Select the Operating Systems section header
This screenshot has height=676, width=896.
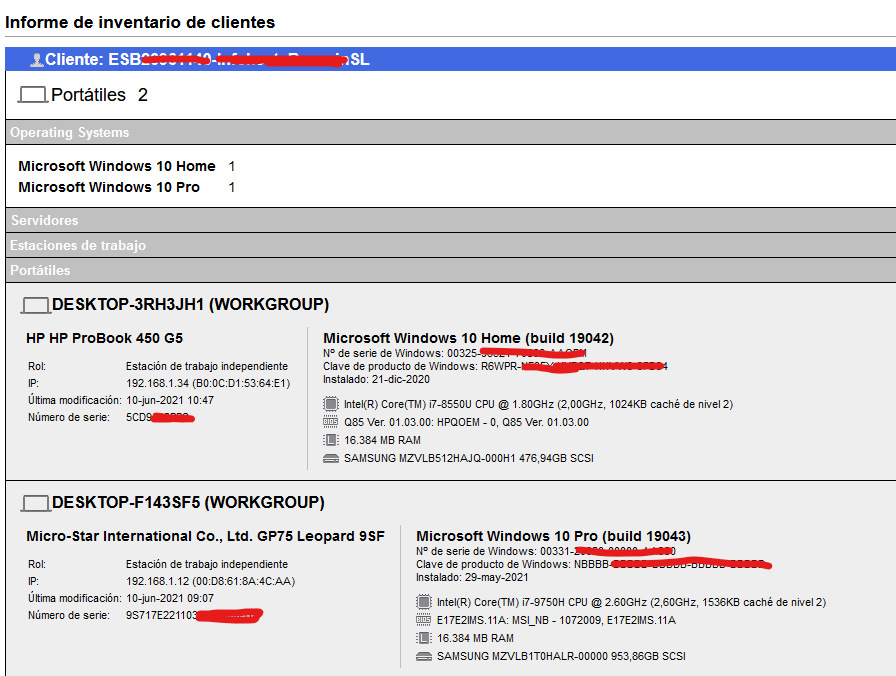451,132
